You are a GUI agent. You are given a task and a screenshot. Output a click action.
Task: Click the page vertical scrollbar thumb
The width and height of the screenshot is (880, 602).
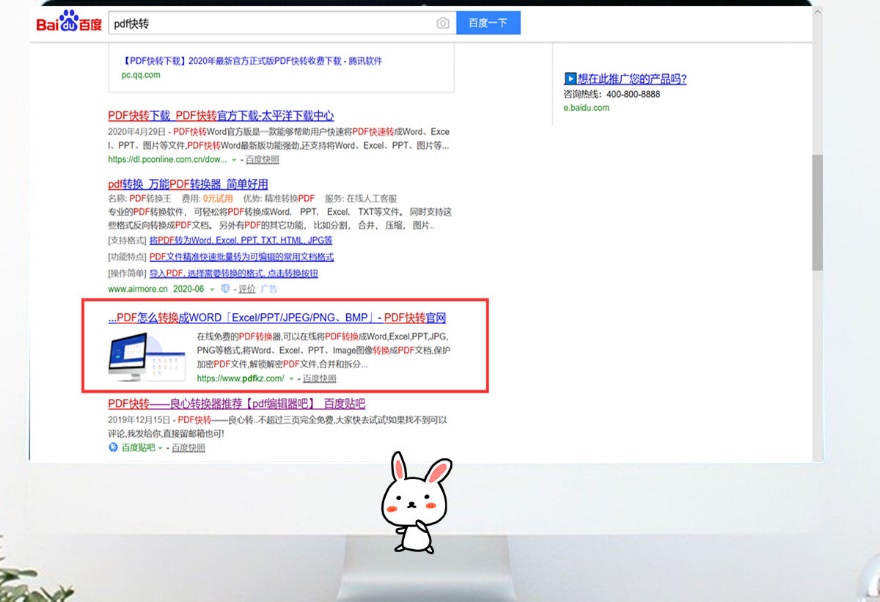[817, 213]
